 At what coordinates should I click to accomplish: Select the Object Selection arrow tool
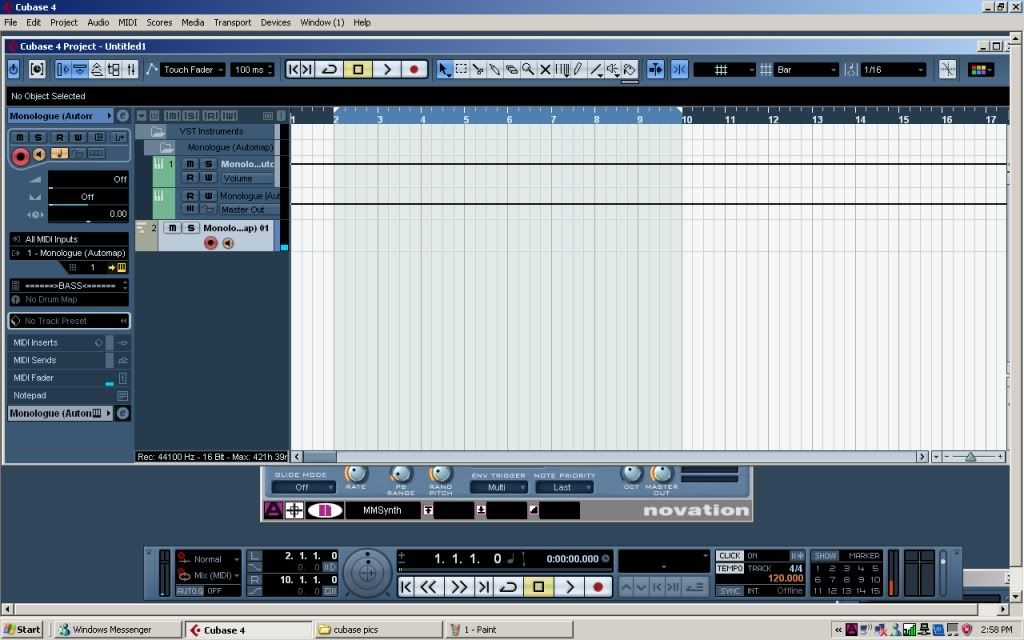[444, 69]
